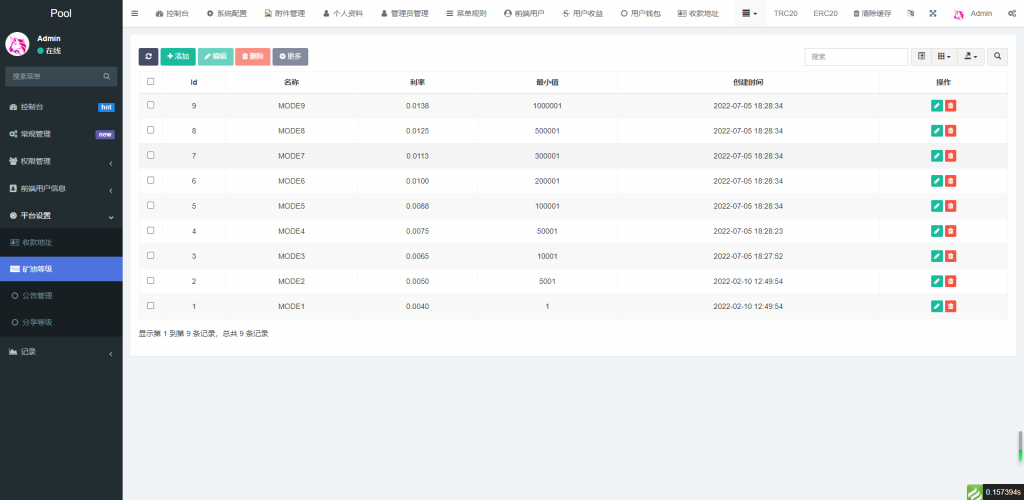
Task: Toggle the select-all checkbox in table header
Action: coord(151,82)
